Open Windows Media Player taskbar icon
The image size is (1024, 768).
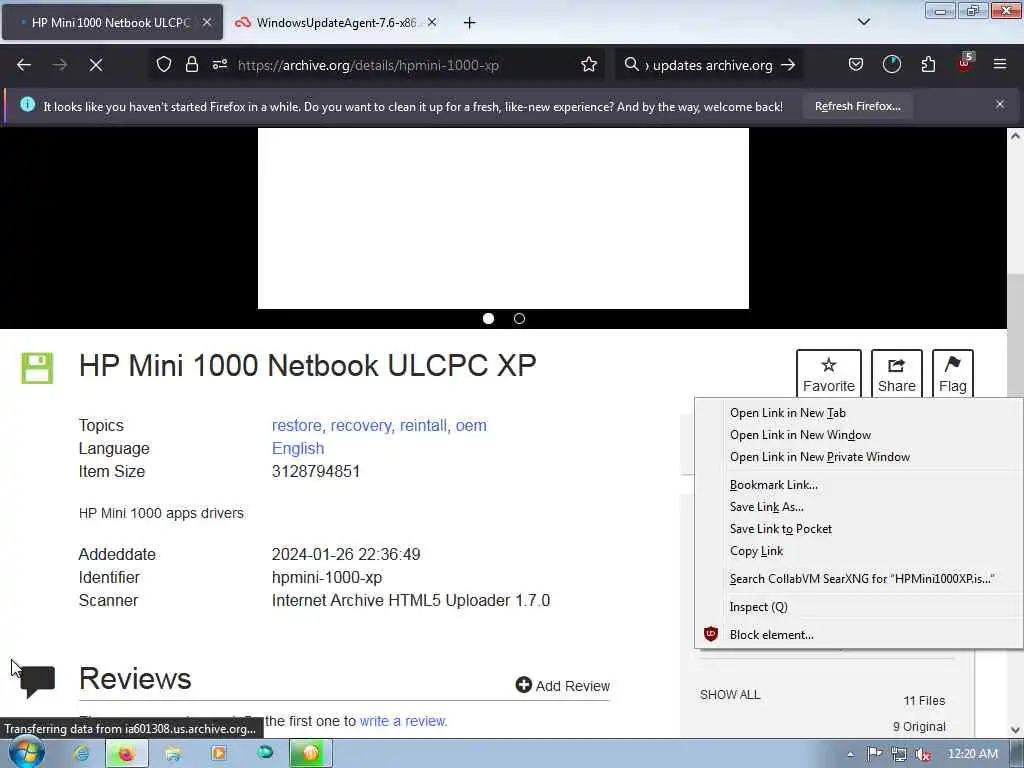[219, 754]
